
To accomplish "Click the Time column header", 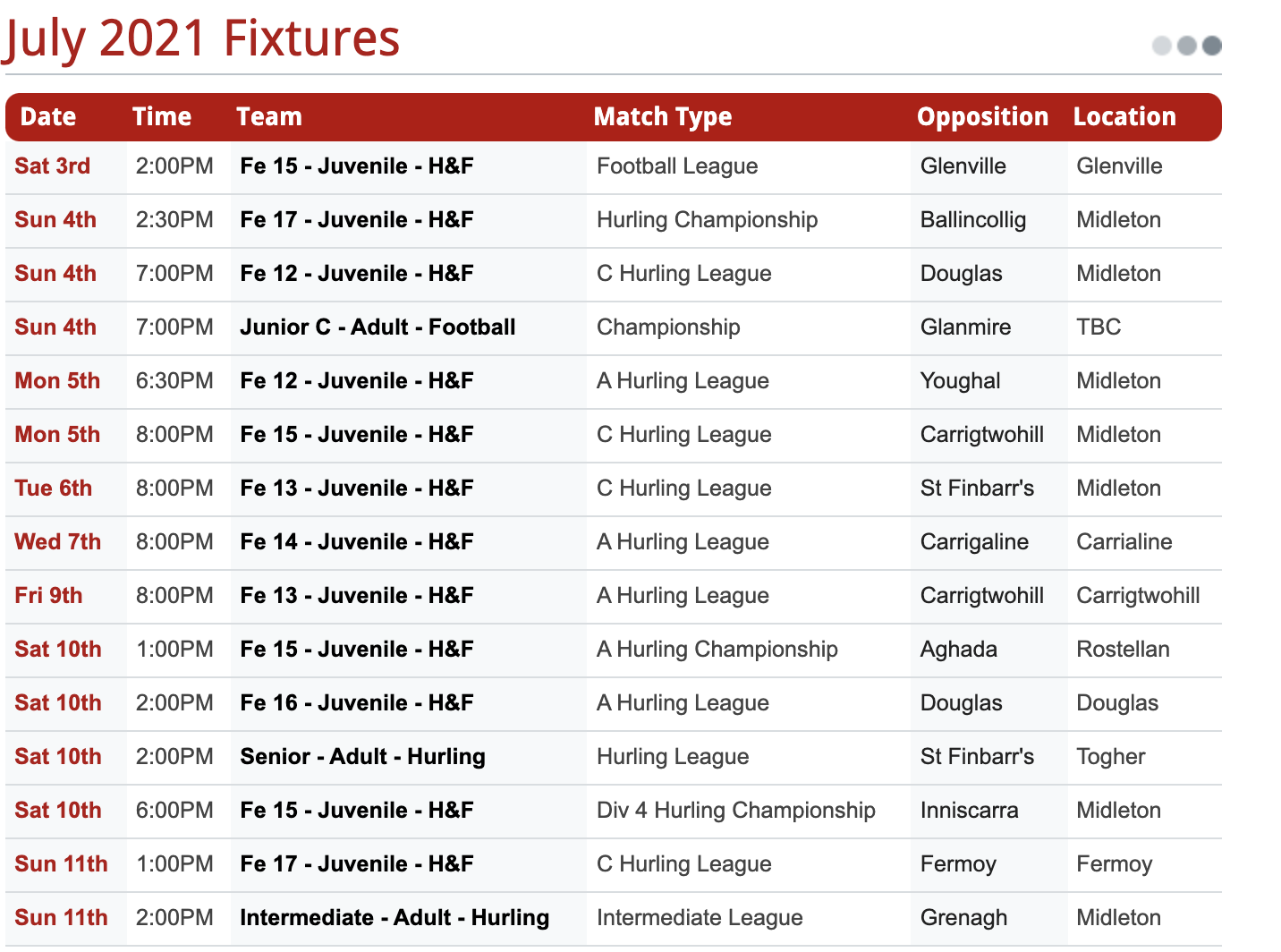I will click(162, 116).
